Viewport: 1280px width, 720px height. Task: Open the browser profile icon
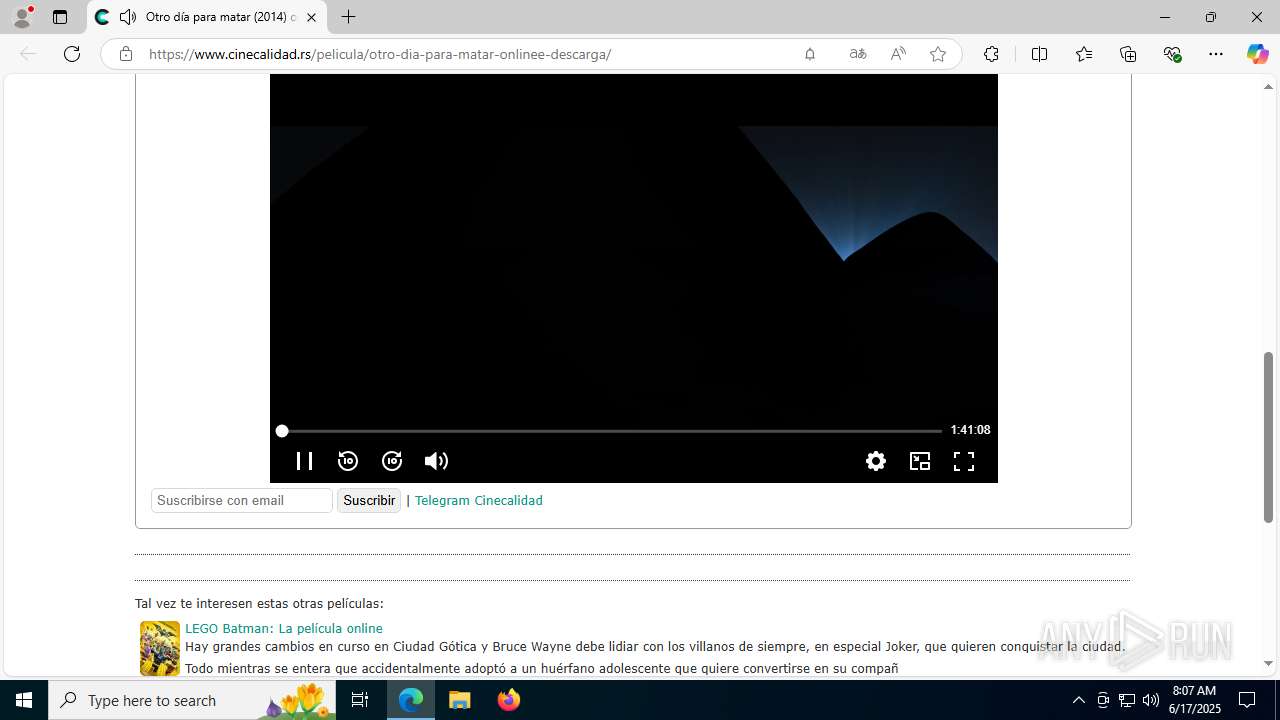pos(22,17)
